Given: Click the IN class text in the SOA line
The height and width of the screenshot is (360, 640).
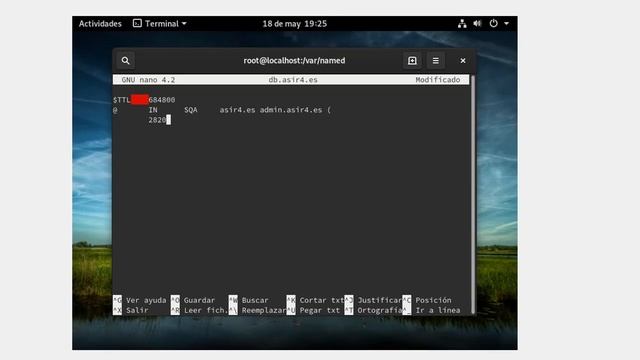Looking at the screenshot, I should (153, 110).
